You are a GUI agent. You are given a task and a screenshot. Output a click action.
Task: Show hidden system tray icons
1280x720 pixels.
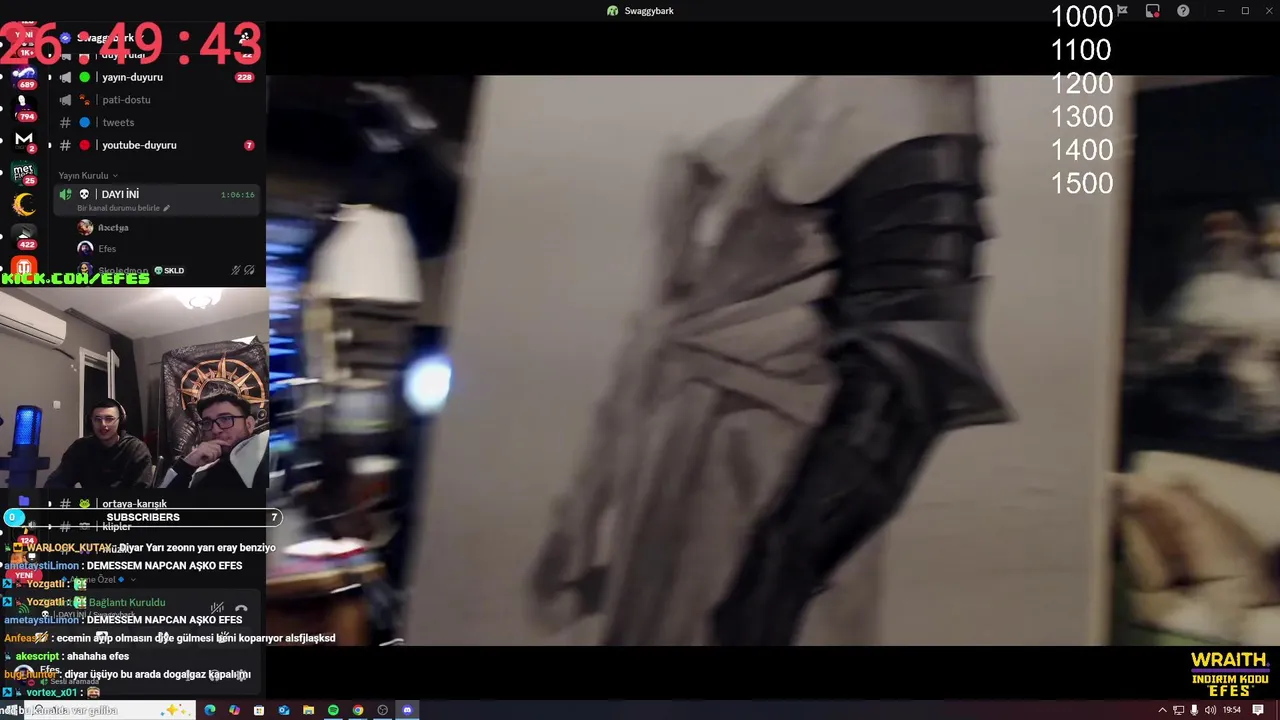coord(1162,710)
